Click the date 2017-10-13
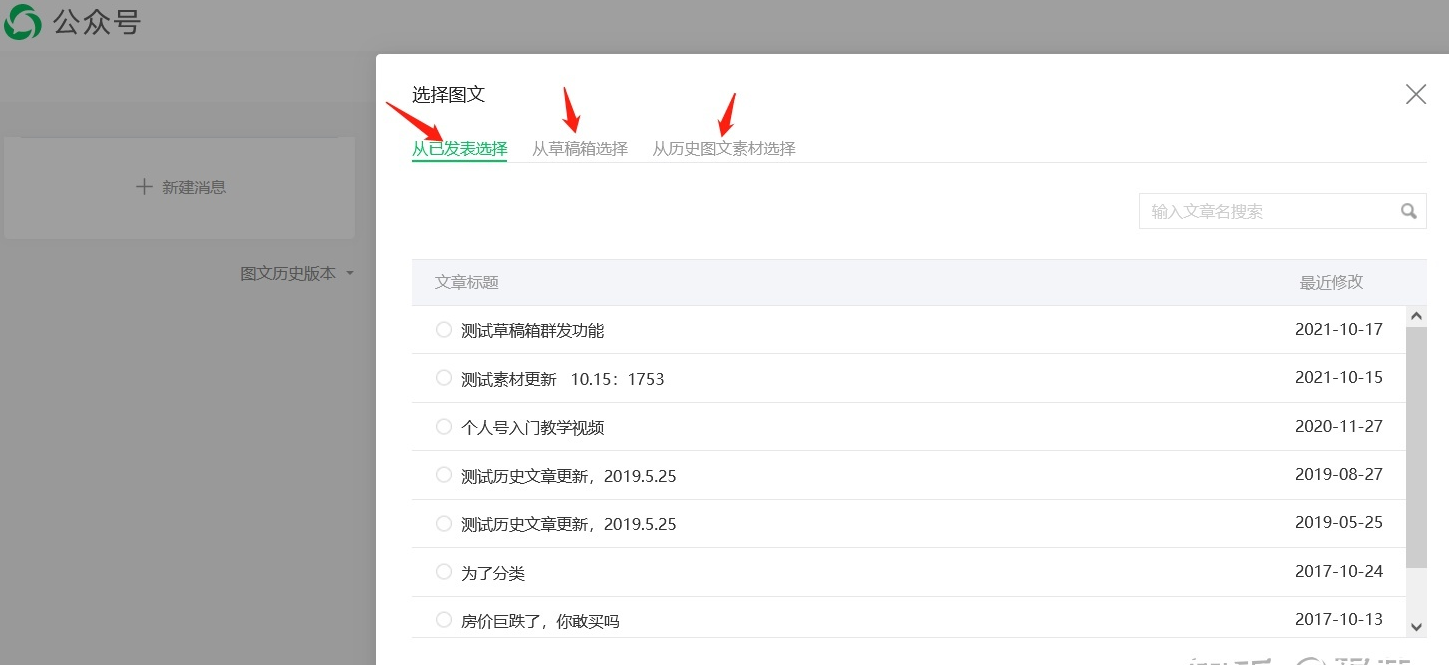1449x665 pixels. (x=1339, y=619)
